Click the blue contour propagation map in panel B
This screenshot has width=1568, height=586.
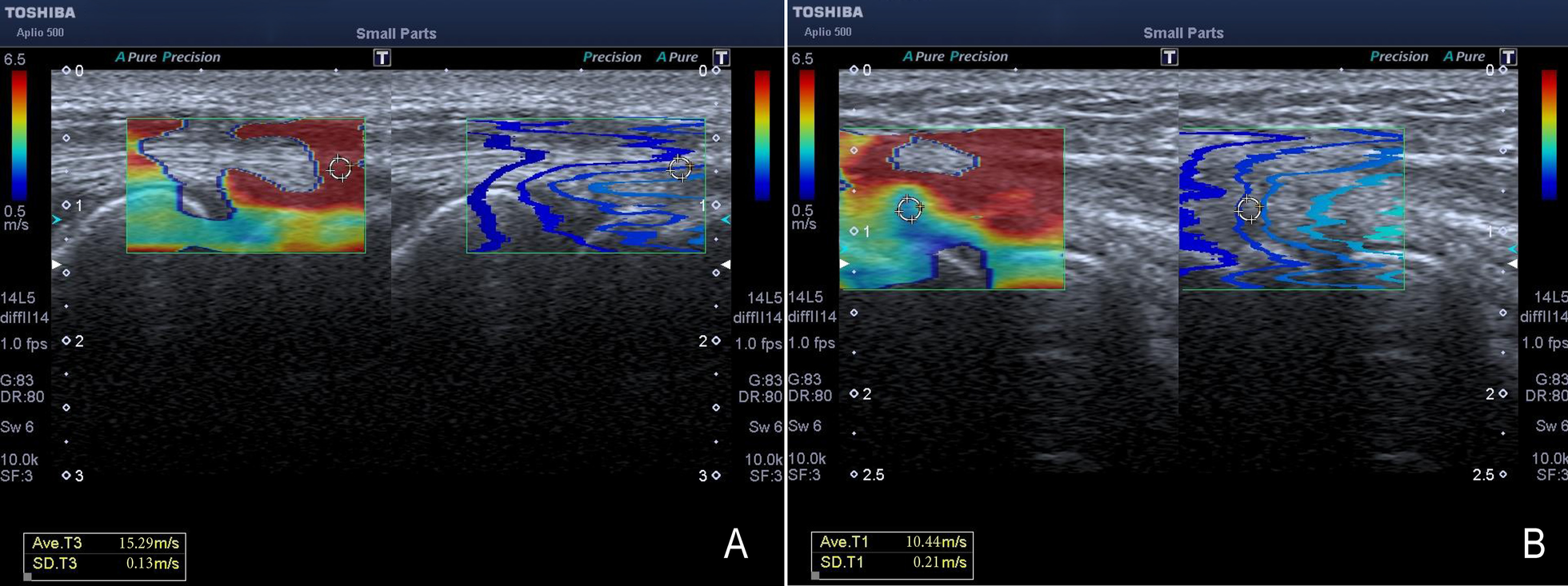point(1291,209)
